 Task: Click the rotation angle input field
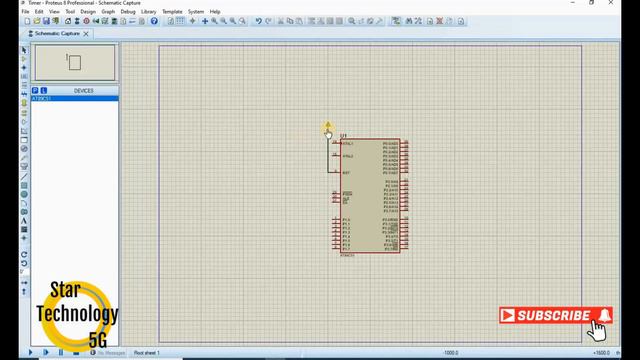tap(24, 272)
